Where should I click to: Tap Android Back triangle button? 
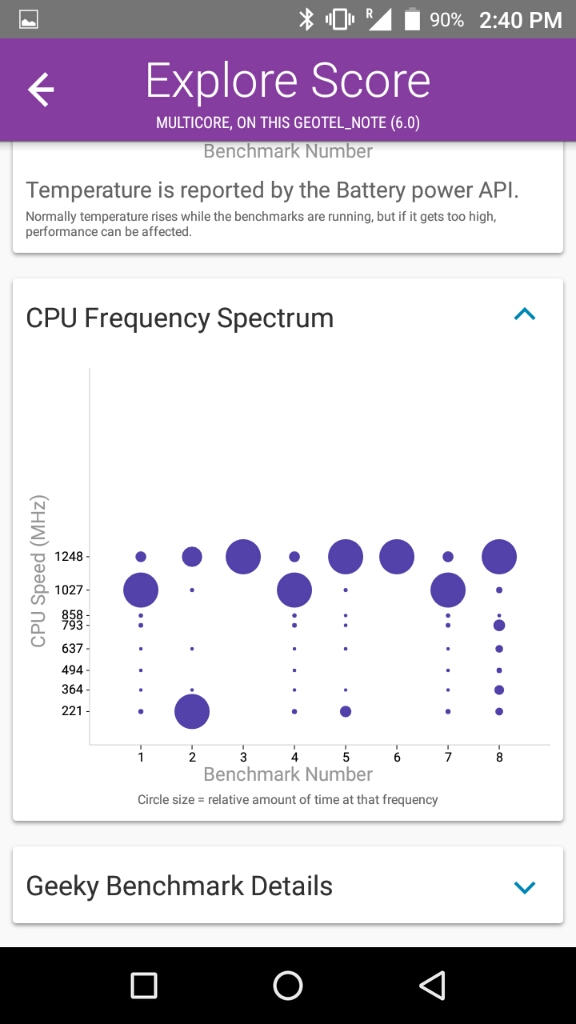click(x=432, y=985)
